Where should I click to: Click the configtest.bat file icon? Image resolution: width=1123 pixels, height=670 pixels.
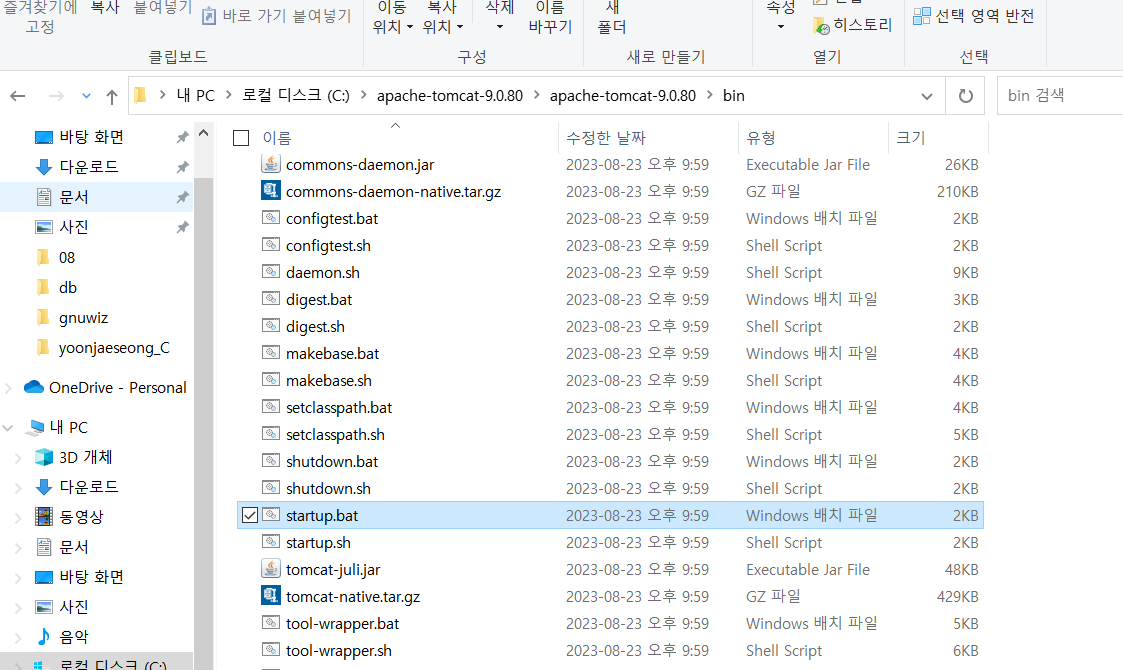click(271, 218)
